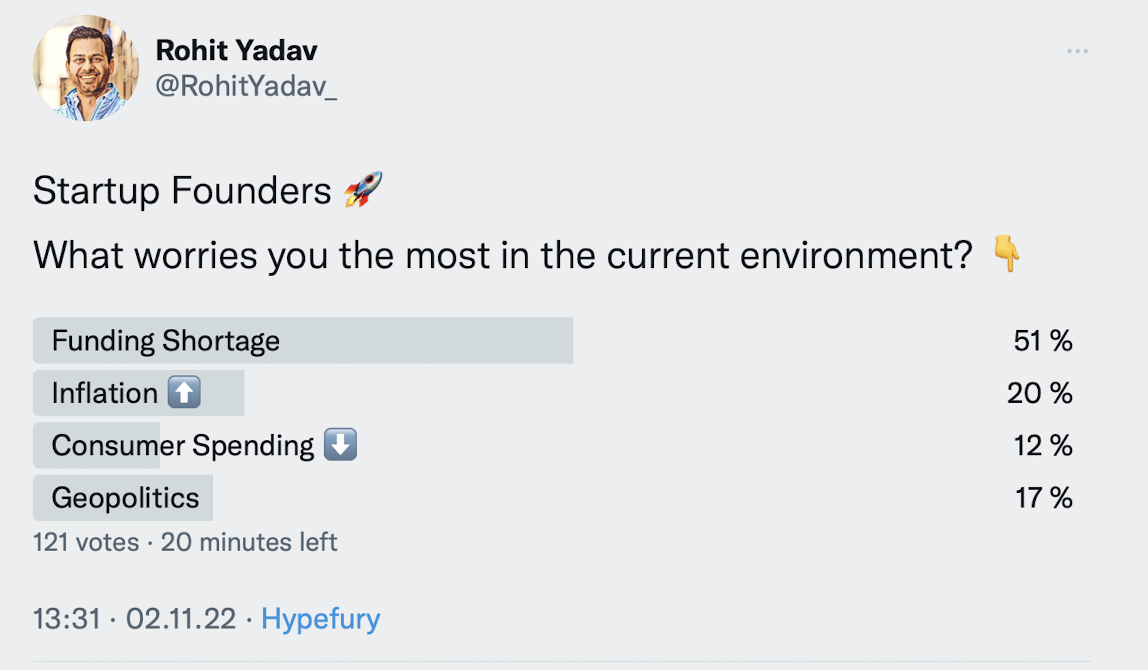
Task: Click the up-arrow emoji next to Inflation
Action: [184, 393]
